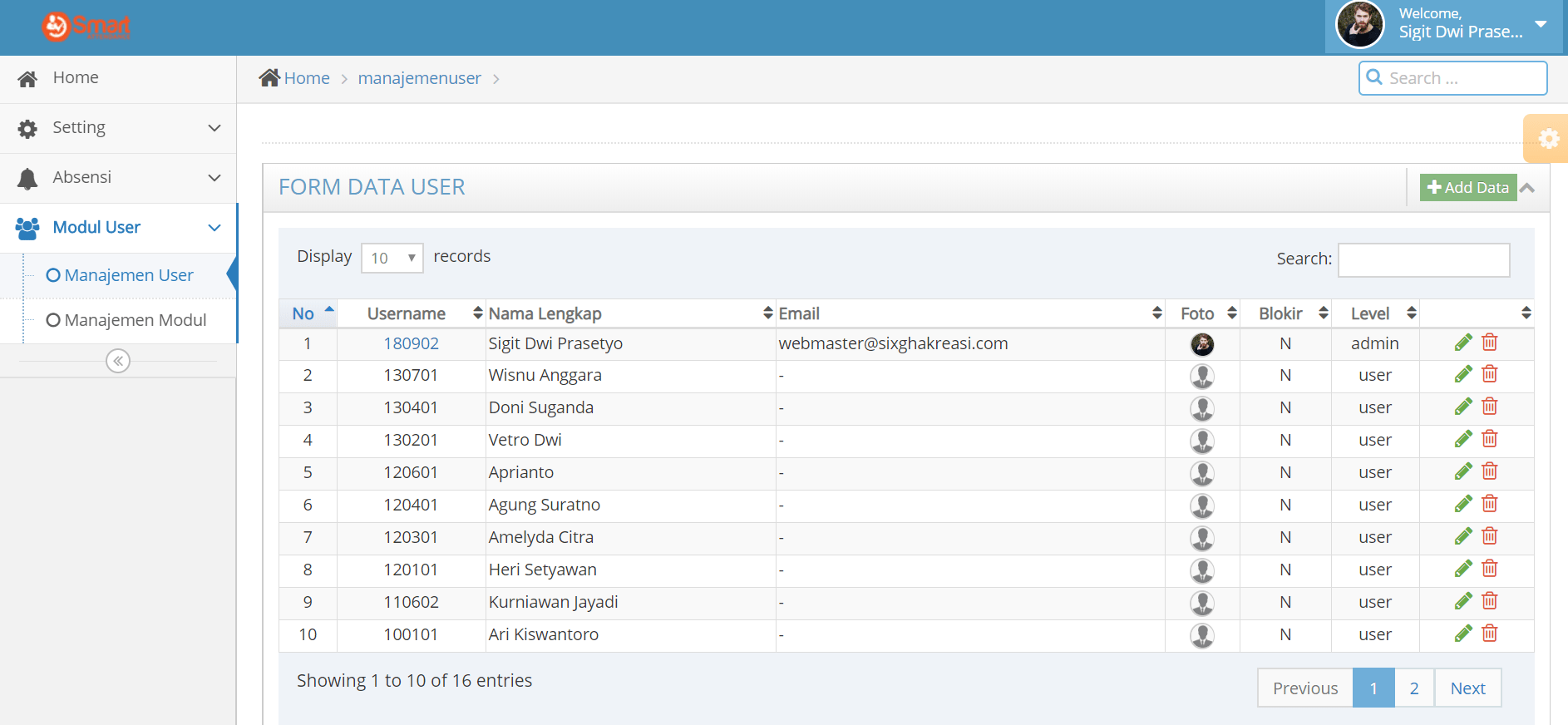Open the Display records count dropdown
The image size is (1568, 725).
click(392, 258)
